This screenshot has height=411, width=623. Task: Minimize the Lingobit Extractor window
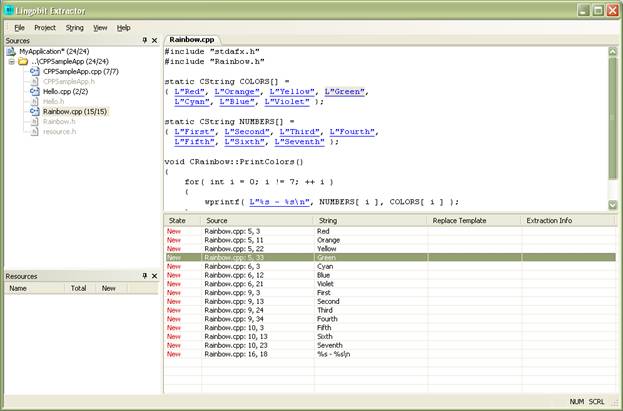584,11
